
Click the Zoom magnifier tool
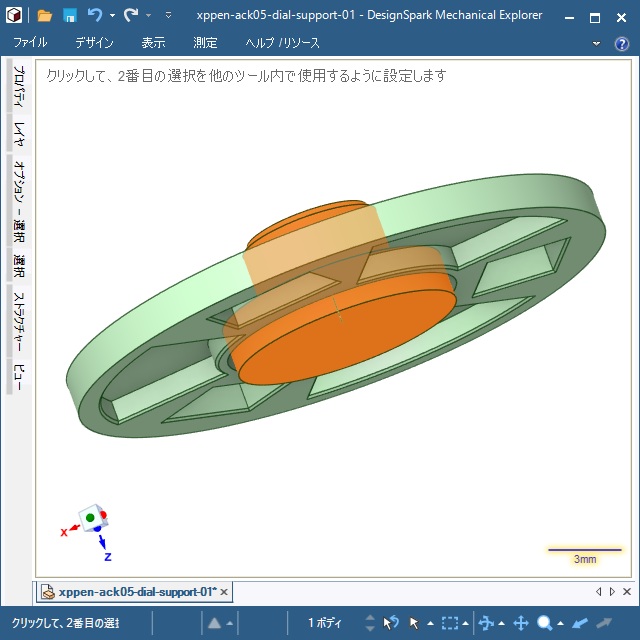point(545,623)
